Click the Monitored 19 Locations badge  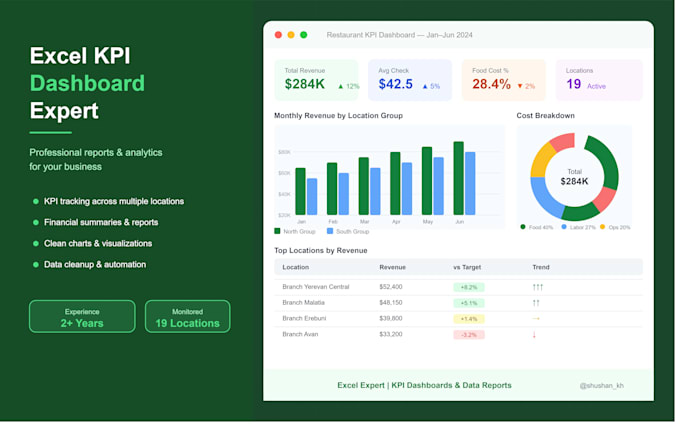click(x=187, y=316)
